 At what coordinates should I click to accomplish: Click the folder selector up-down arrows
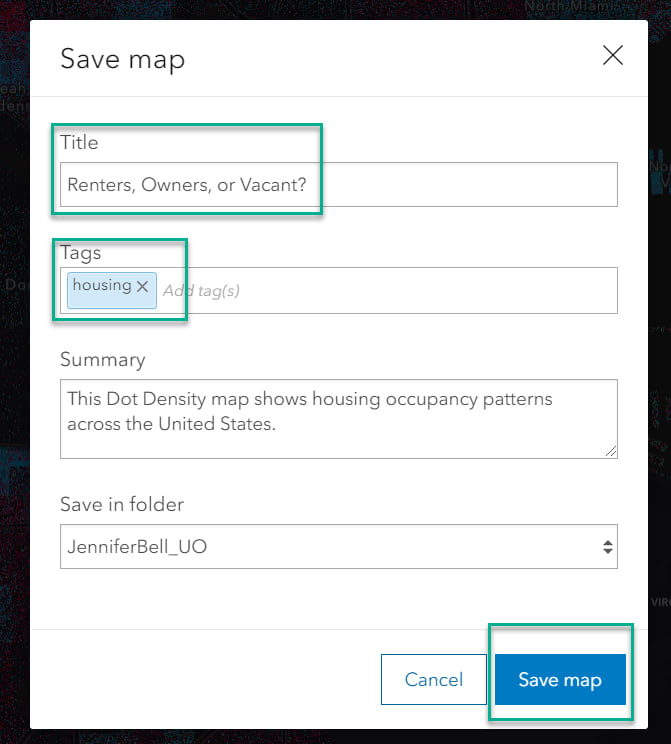(606, 547)
